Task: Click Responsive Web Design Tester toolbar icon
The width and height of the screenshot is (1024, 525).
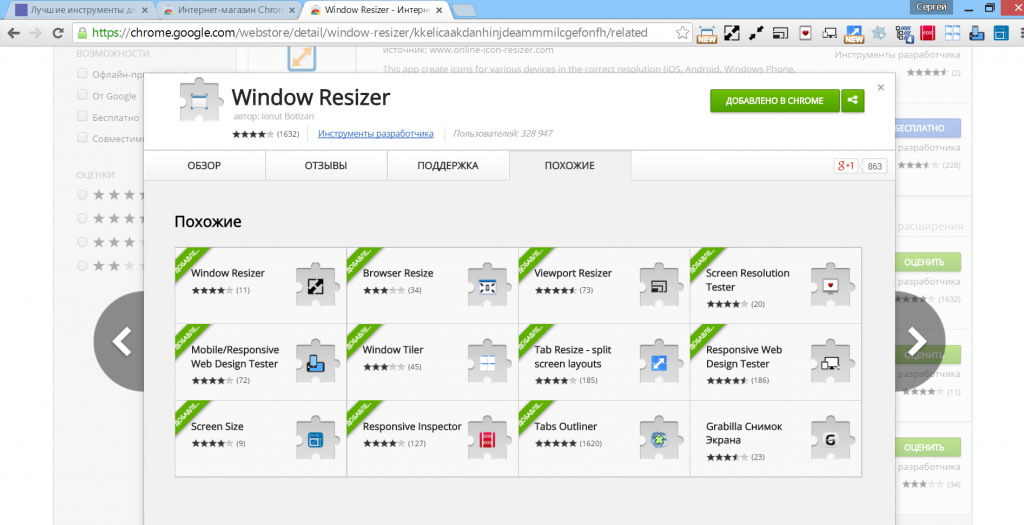Action: click(x=829, y=33)
